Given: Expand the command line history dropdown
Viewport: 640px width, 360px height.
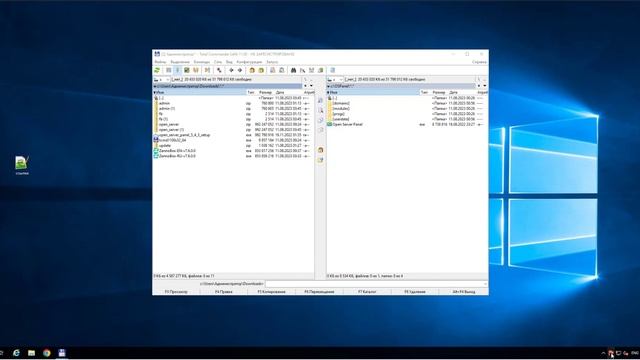Looking at the screenshot, I should [485, 284].
